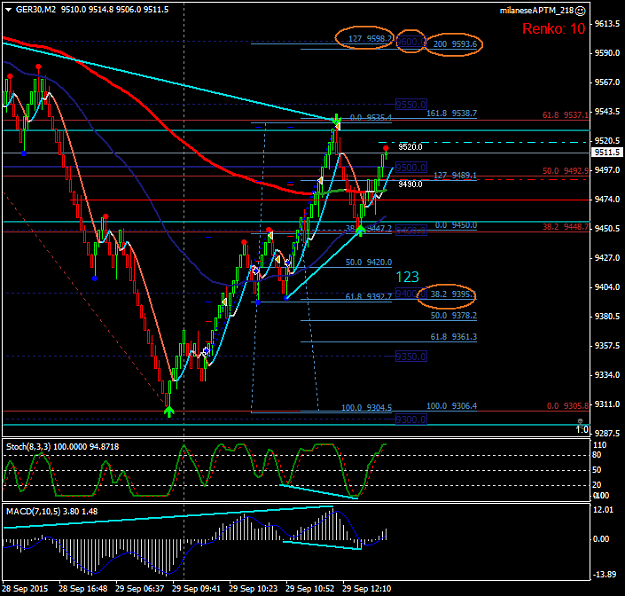Open the chart menu triangle beside GER30,M2
This screenshot has width=625, height=596.
pyautogui.click(x=9, y=10)
